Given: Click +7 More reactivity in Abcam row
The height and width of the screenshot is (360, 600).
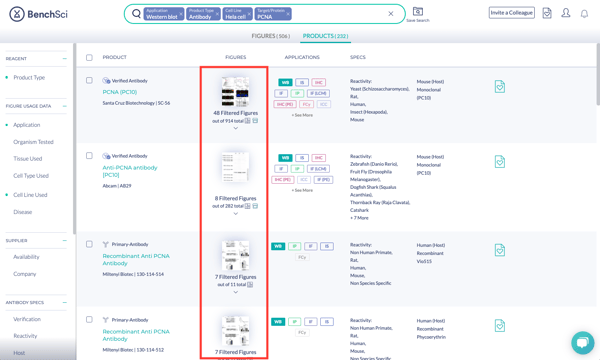Looking at the screenshot, I should click(x=359, y=218).
